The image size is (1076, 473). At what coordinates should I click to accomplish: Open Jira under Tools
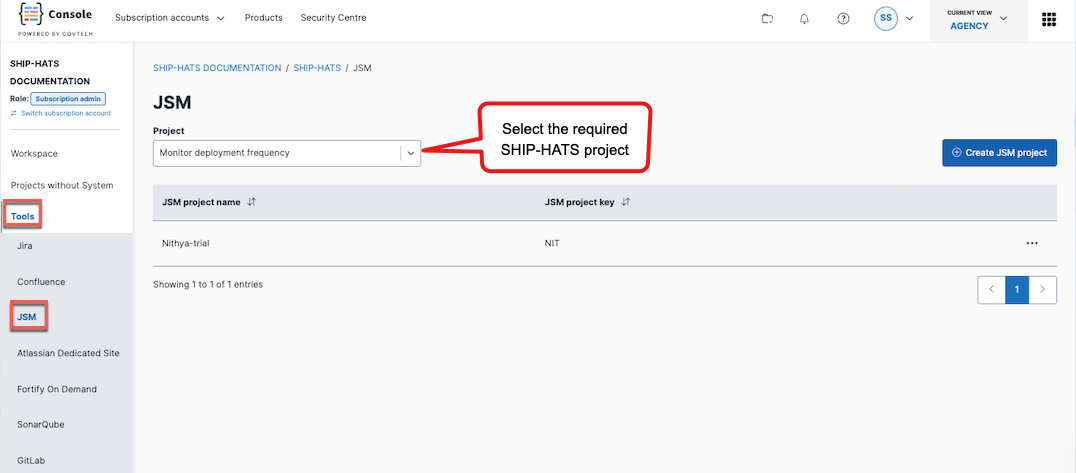pyautogui.click(x=25, y=245)
